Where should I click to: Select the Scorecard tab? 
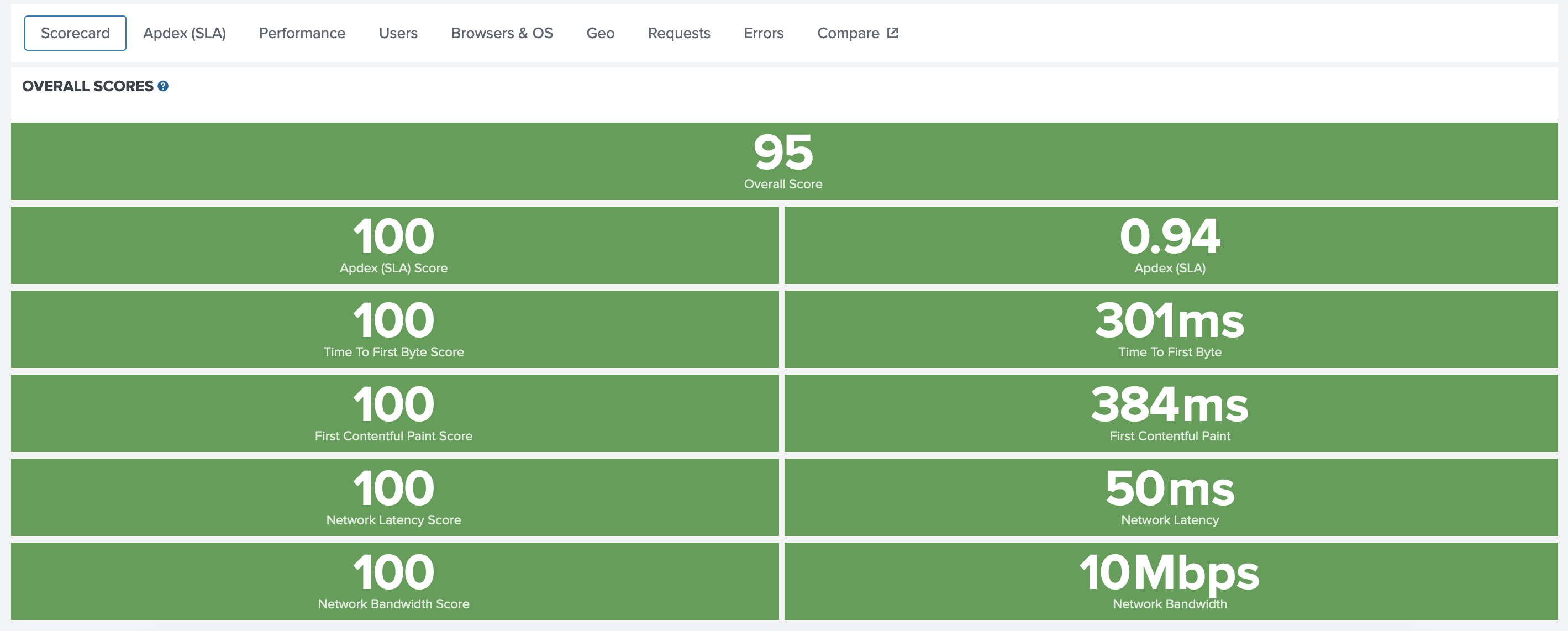pyautogui.click(x=76, y=33)
